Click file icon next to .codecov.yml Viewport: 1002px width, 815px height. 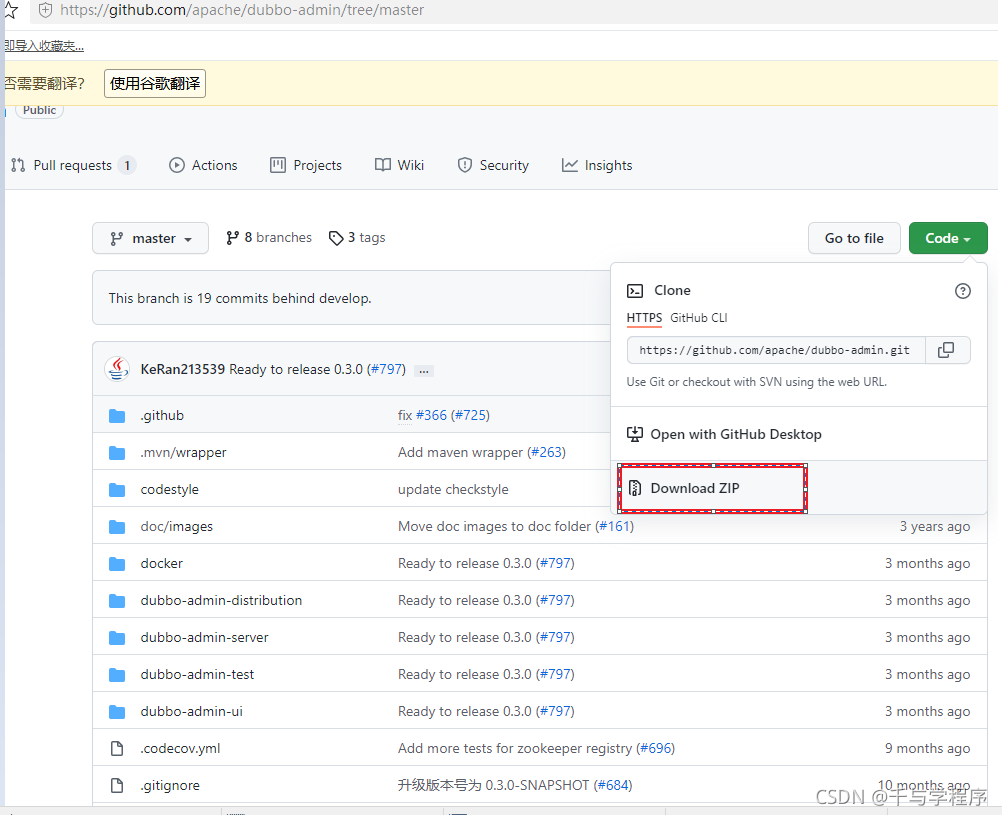click(x=117, y=749)
